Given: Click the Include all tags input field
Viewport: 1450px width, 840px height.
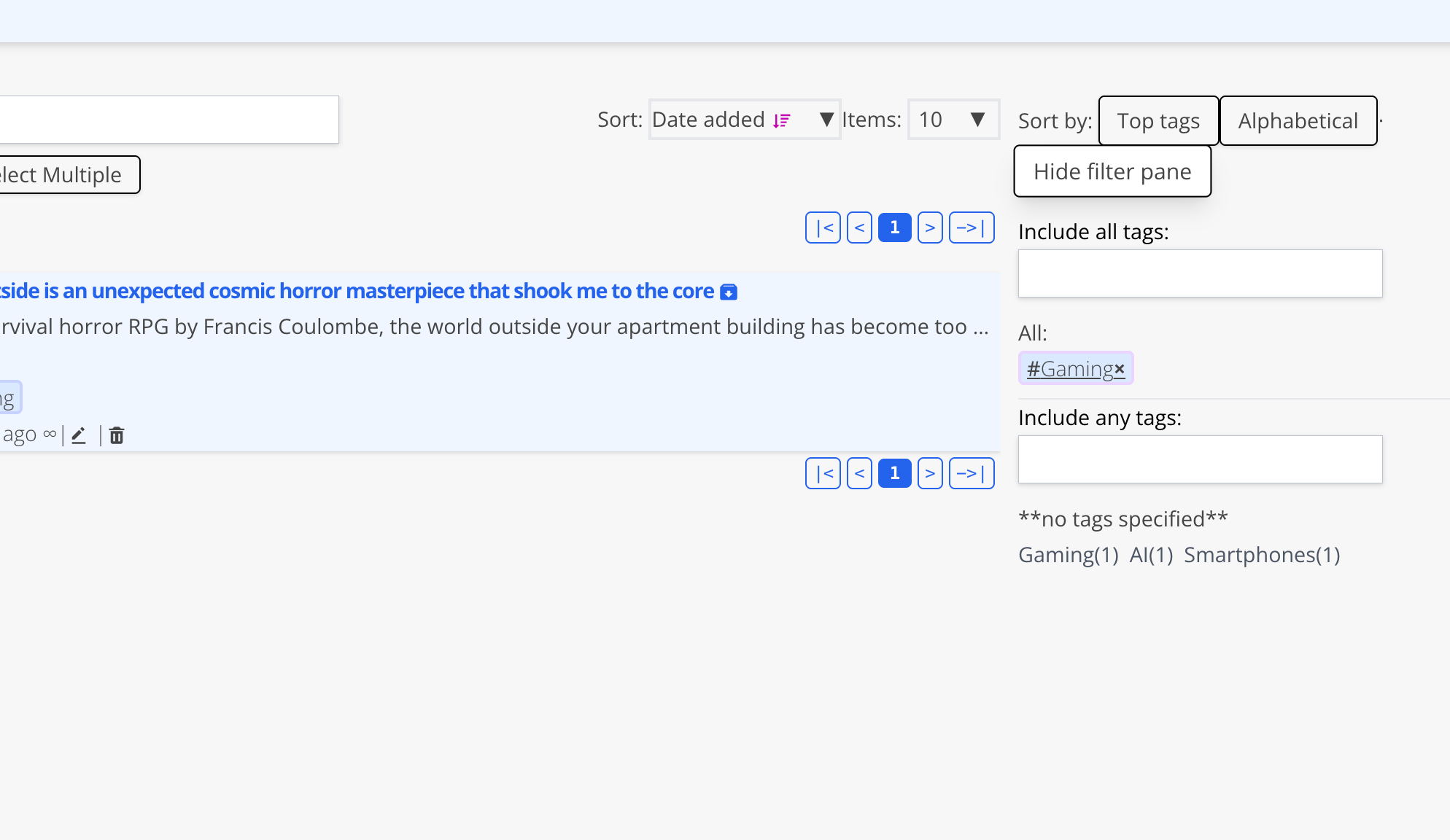Looking at the screenshot, I should [x=1200, y=273].
